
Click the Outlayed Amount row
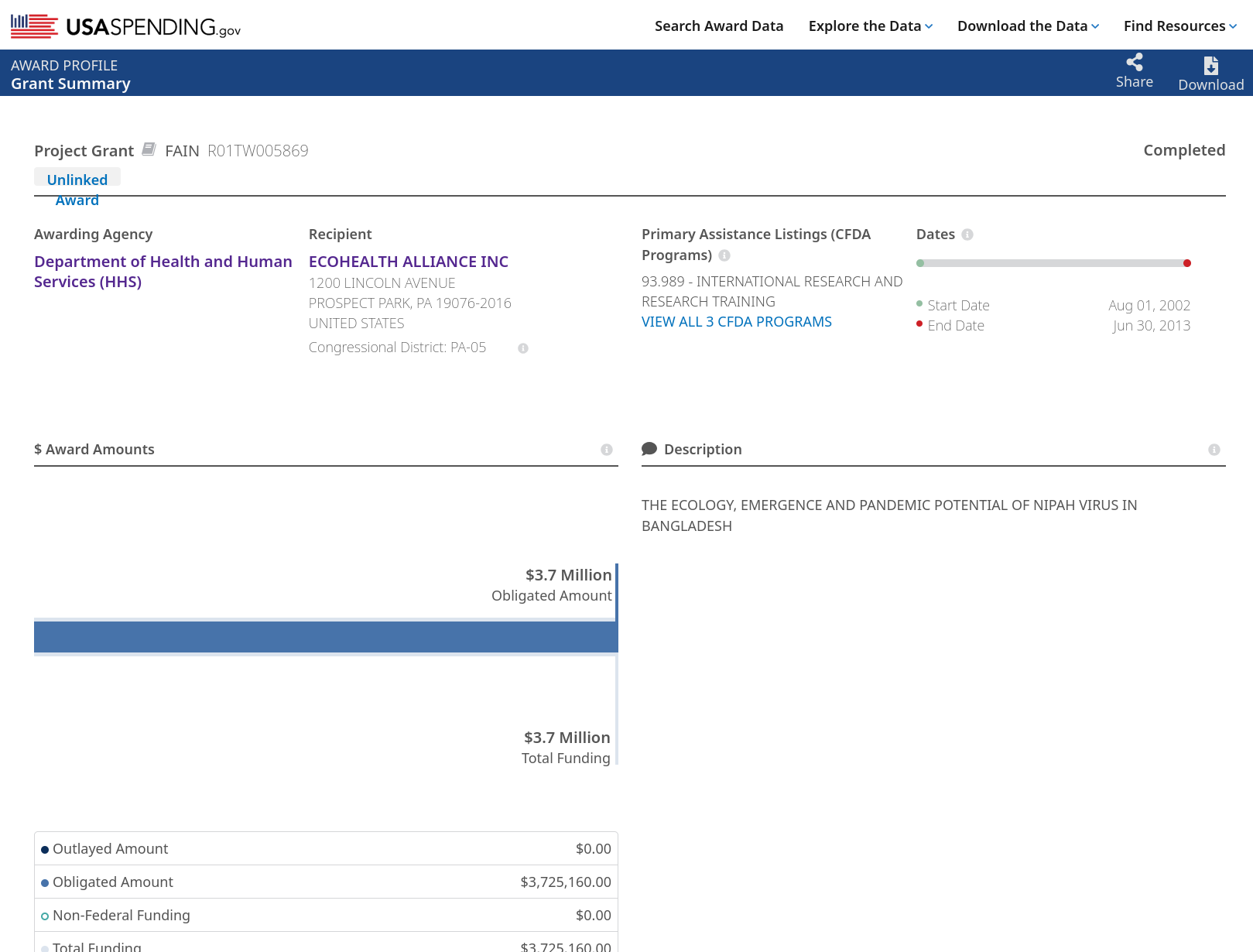(326, 849)
